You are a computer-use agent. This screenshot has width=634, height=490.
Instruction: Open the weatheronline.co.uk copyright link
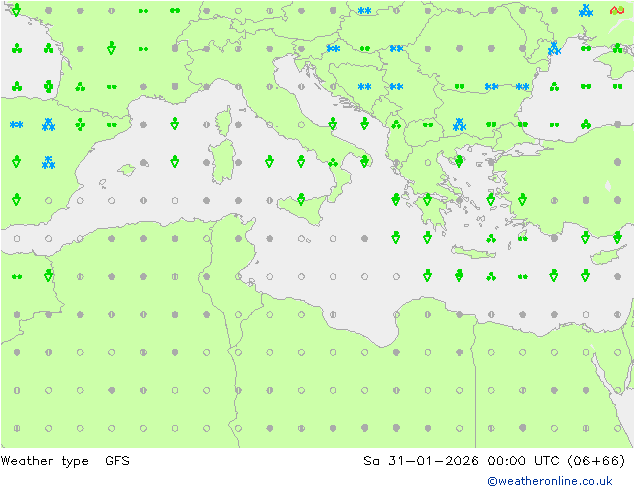550,481
